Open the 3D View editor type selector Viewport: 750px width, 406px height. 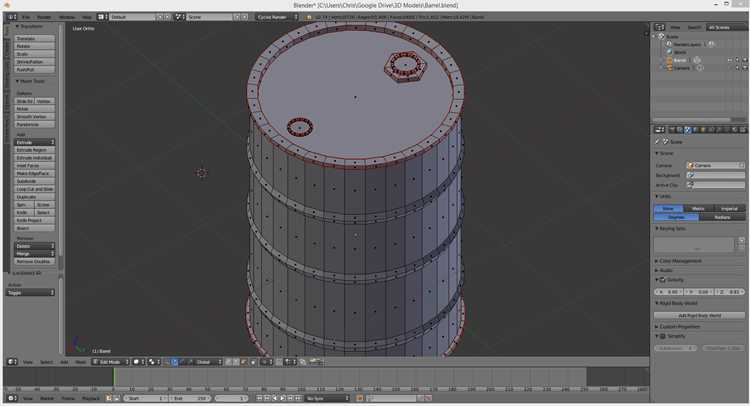tap(12, 362)
